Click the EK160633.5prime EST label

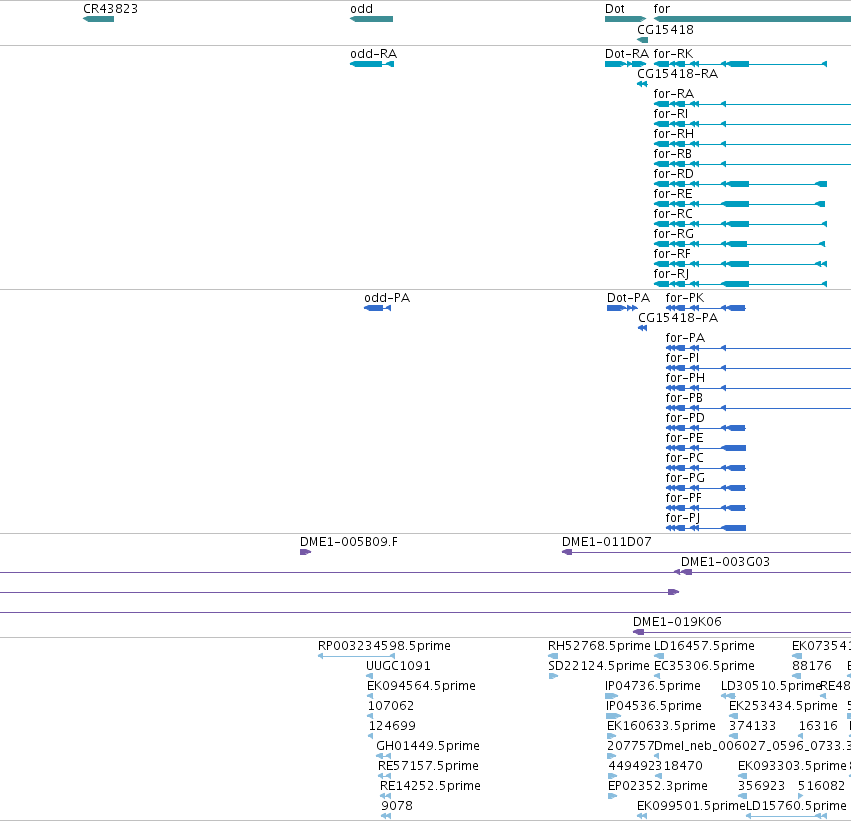(x=661, y=726)
